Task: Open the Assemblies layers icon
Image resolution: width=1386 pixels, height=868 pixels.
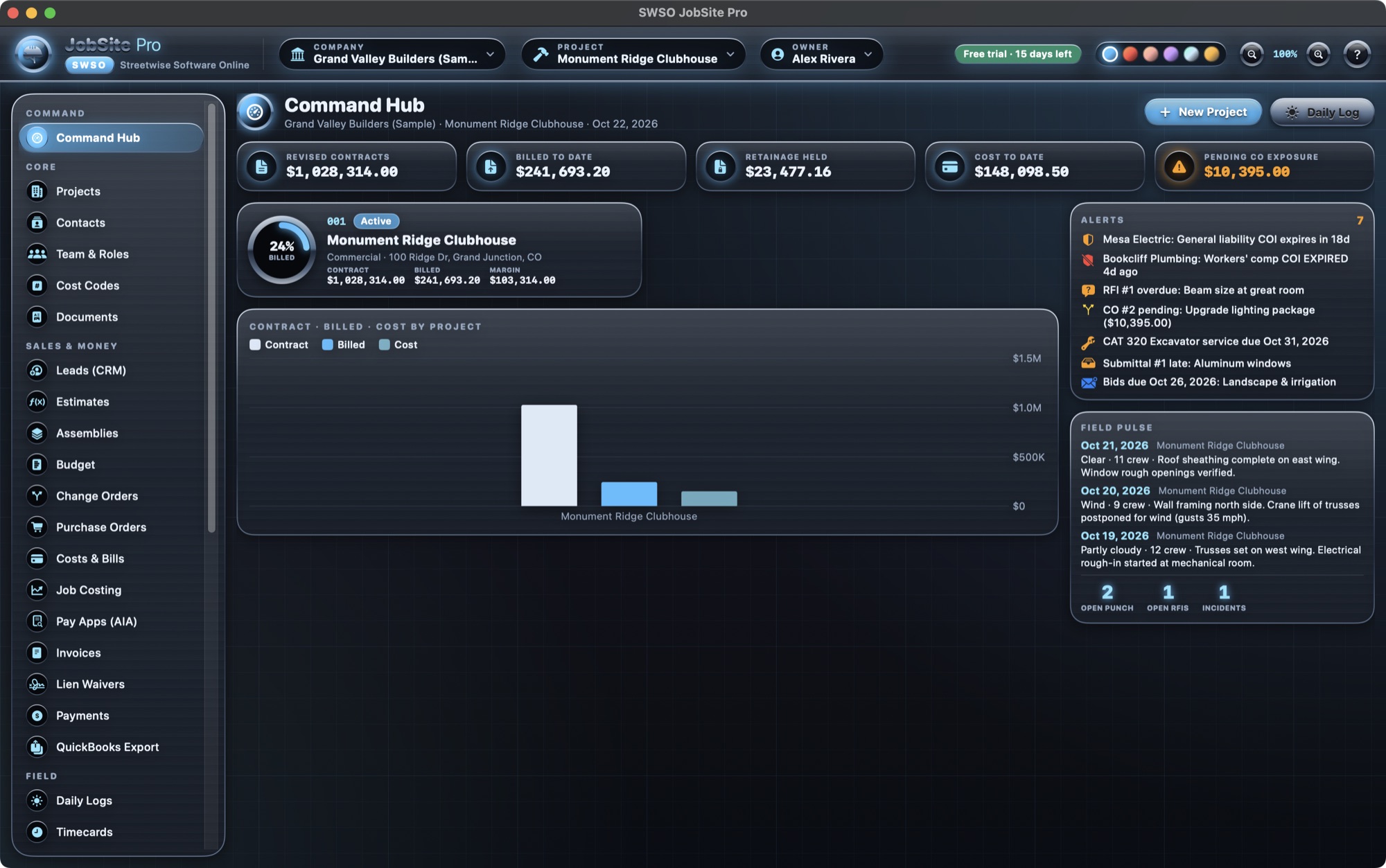Action: pos(37,433)
